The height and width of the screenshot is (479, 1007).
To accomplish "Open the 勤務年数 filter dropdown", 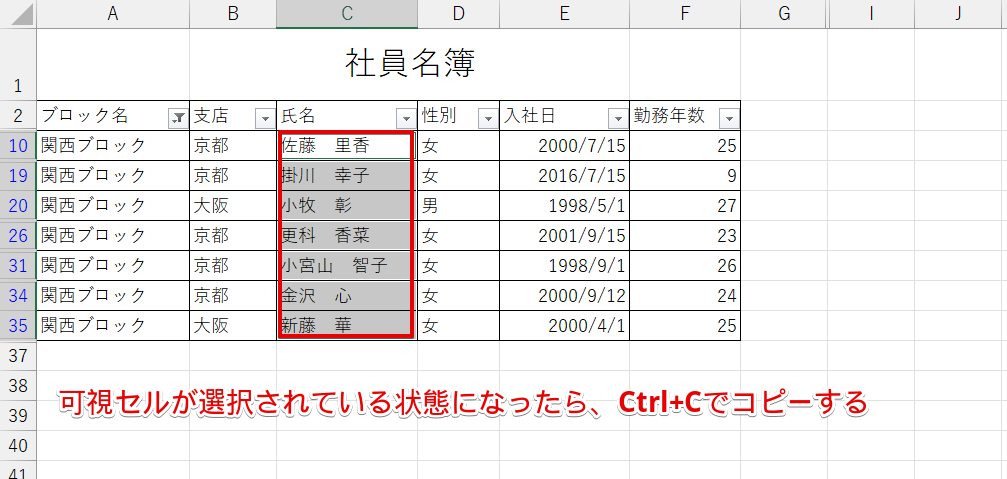I will click(x=730, y=118).
